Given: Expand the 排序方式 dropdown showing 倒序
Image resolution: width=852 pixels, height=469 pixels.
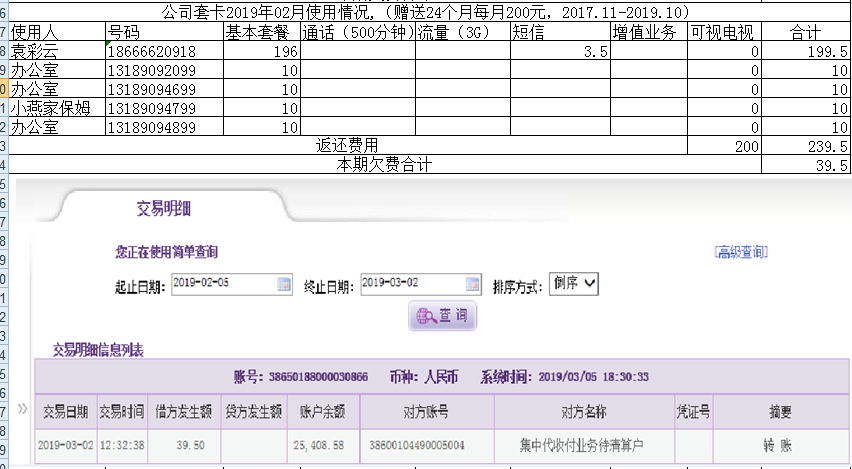Looking at the screenshot, I should coord(573,284).
